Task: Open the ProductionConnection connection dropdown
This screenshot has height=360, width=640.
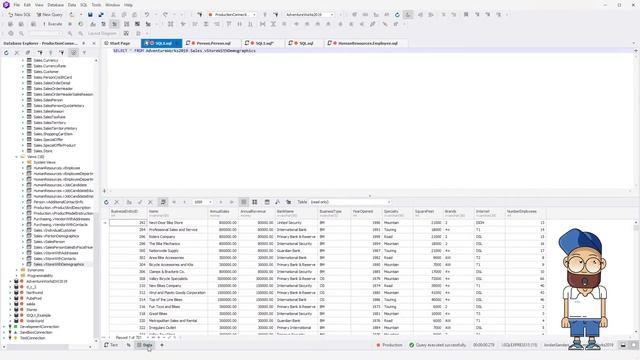Action: (232, 14)
